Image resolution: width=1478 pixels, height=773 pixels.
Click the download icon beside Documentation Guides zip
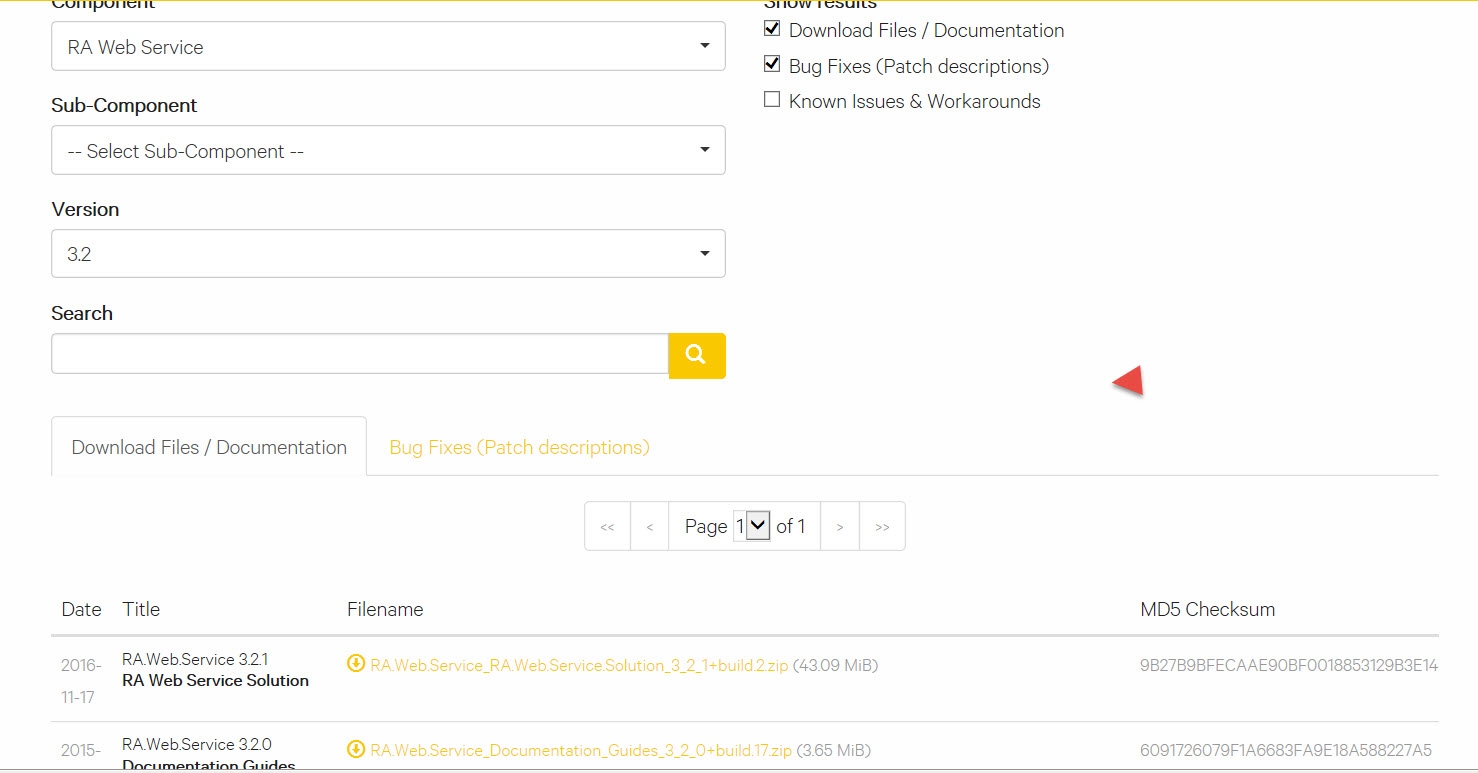pos(356,749)
